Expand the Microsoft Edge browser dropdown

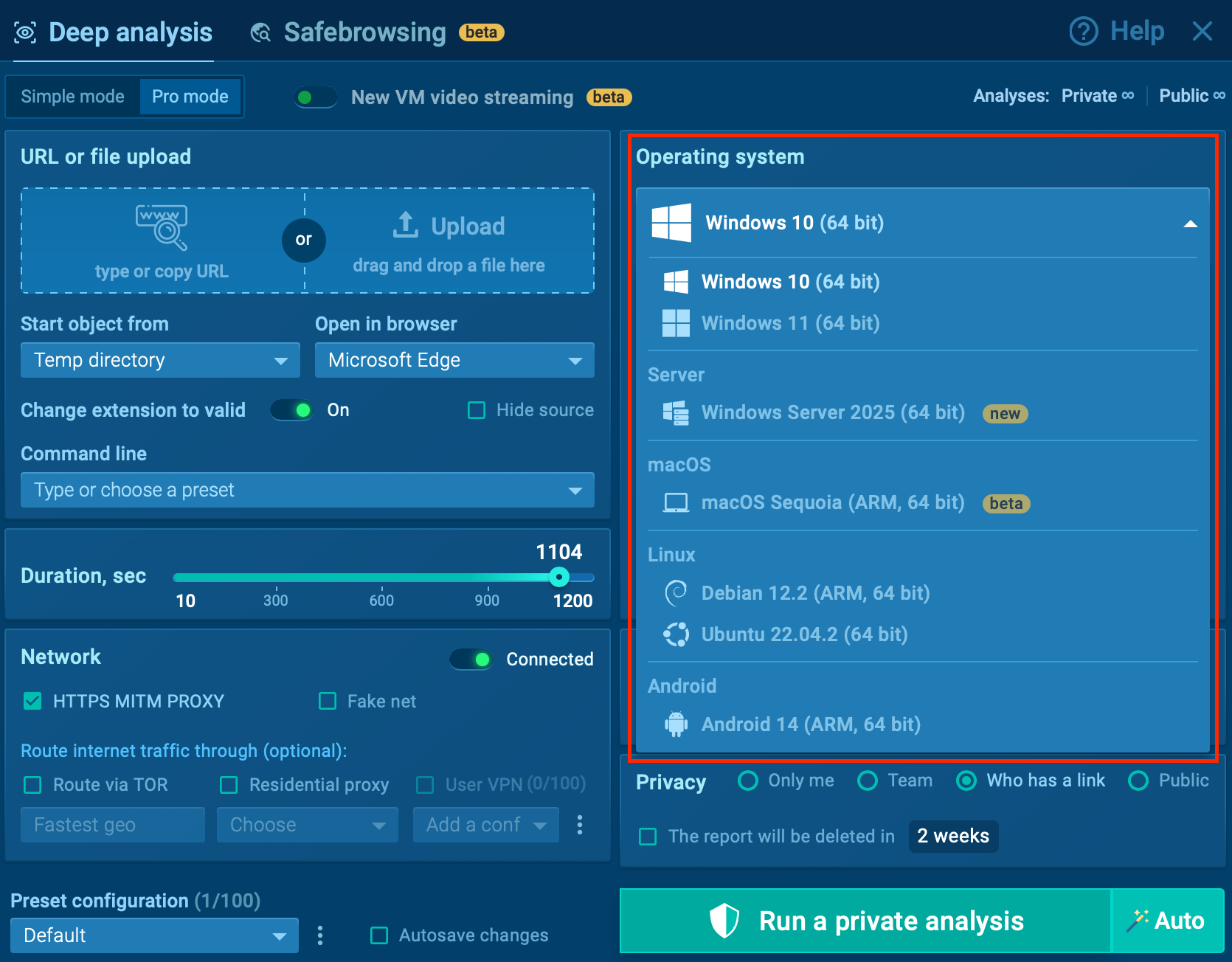pos(454,360)
